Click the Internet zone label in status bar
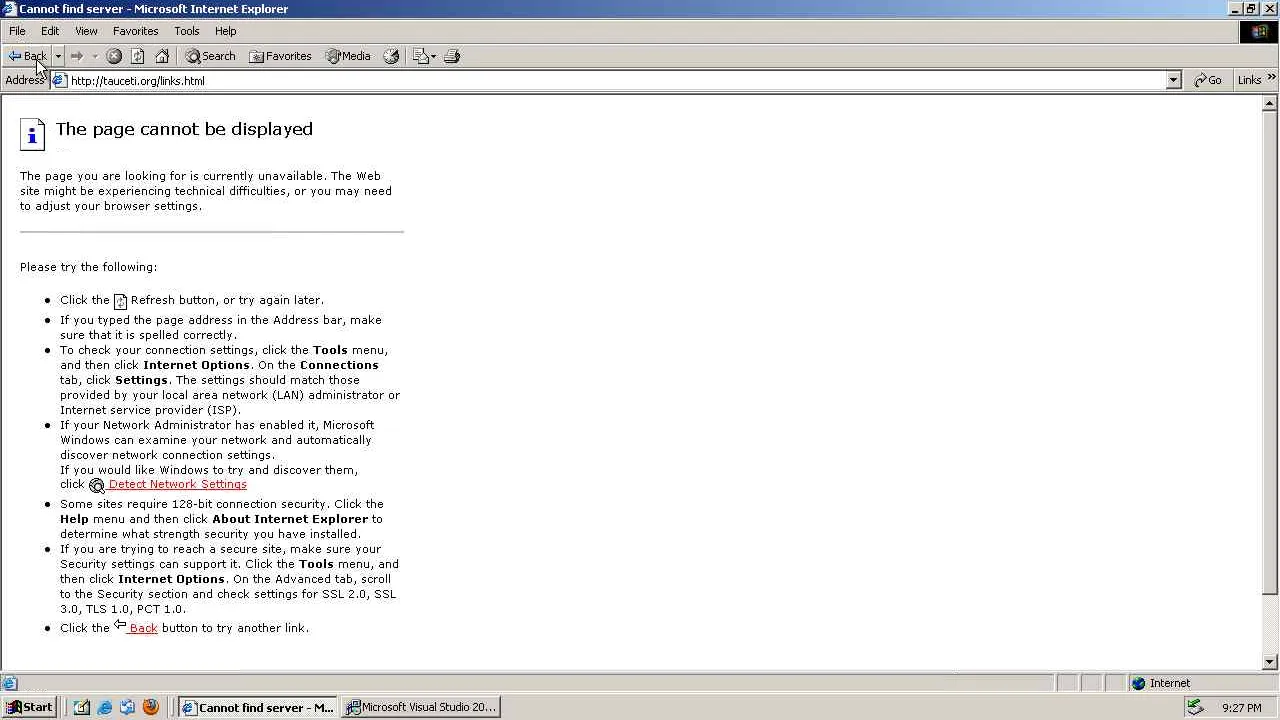This screenshot has width=1280, height=720. point(1170,683)
